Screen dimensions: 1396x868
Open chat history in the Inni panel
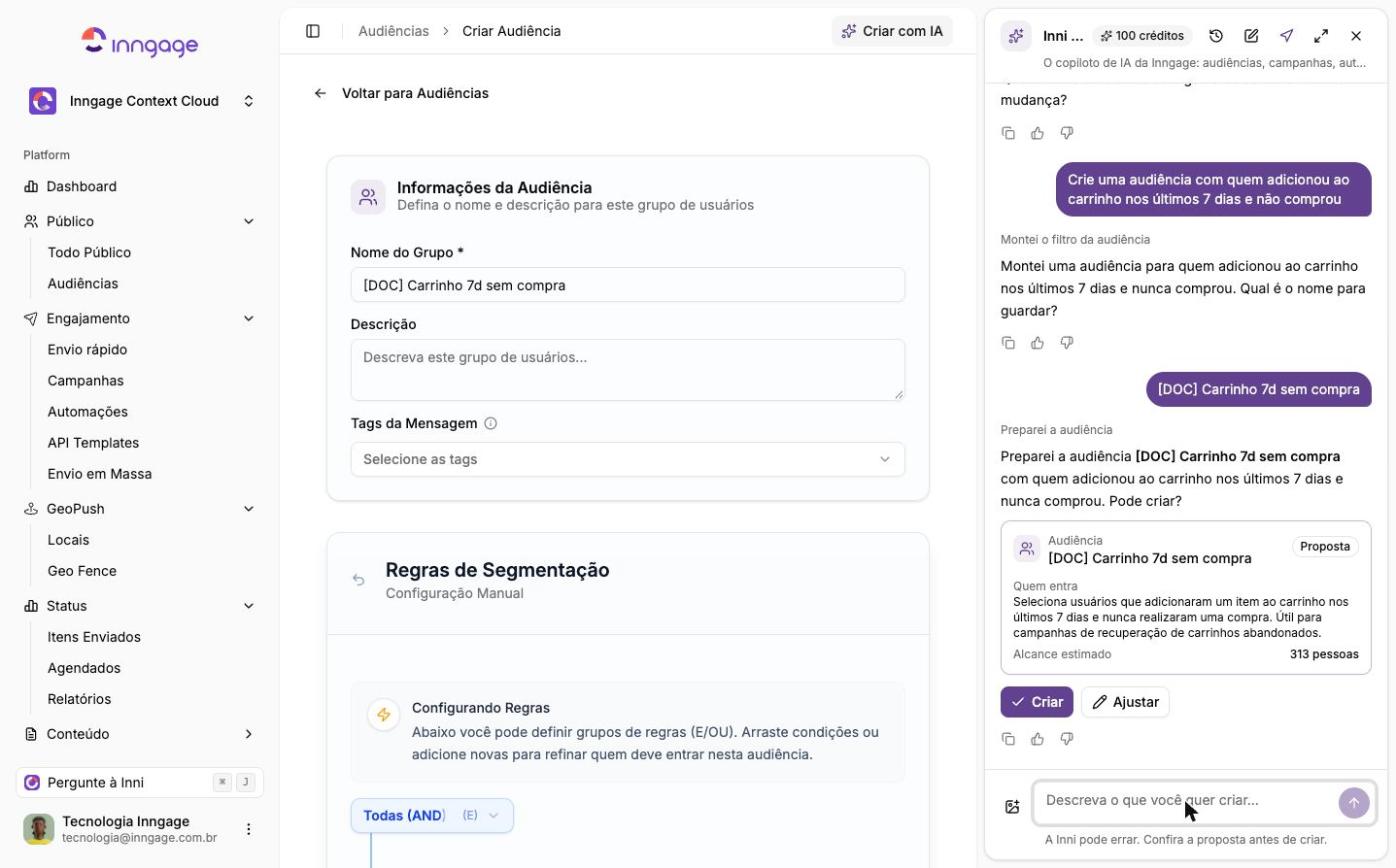click(x=1216, y=36)
